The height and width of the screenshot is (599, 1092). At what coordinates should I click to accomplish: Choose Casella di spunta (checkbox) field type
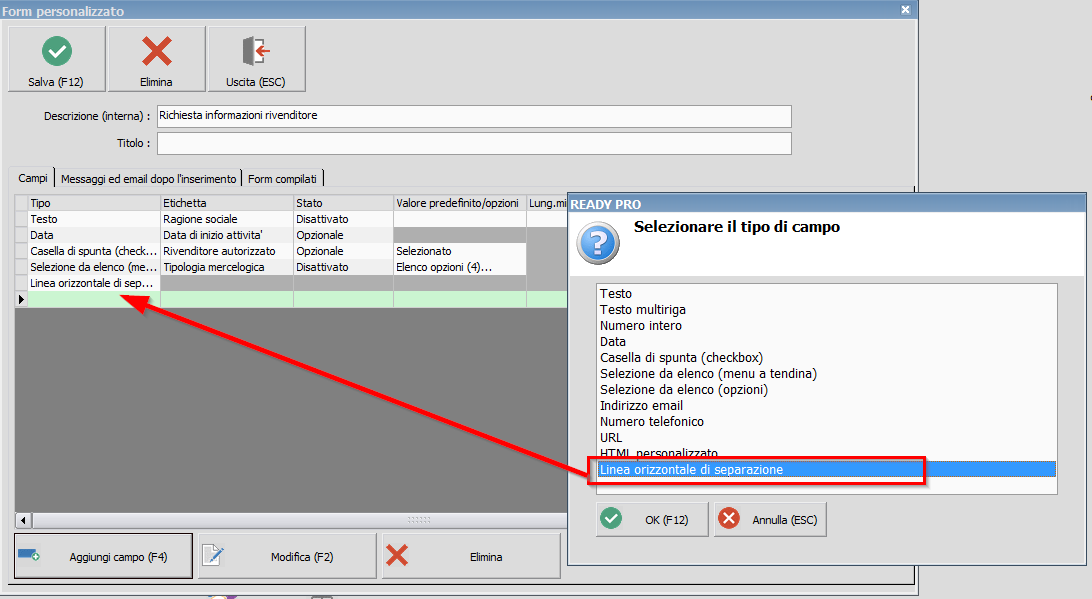click(682, 358)
